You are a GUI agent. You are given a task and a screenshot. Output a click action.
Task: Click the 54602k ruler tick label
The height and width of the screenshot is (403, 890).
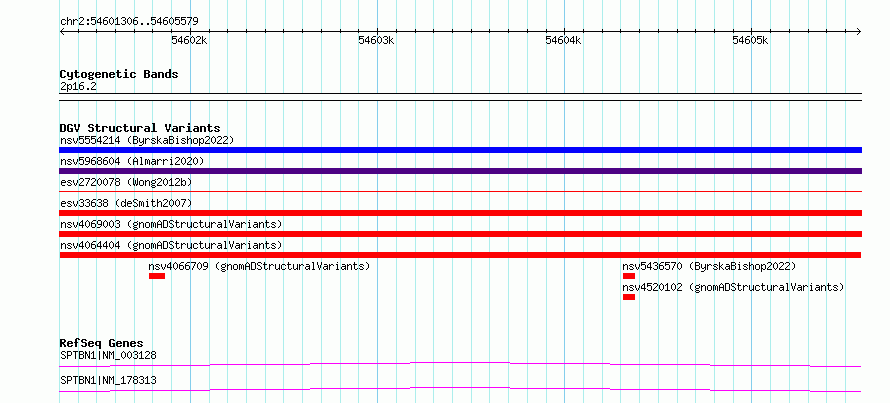[x=190, y=40]
